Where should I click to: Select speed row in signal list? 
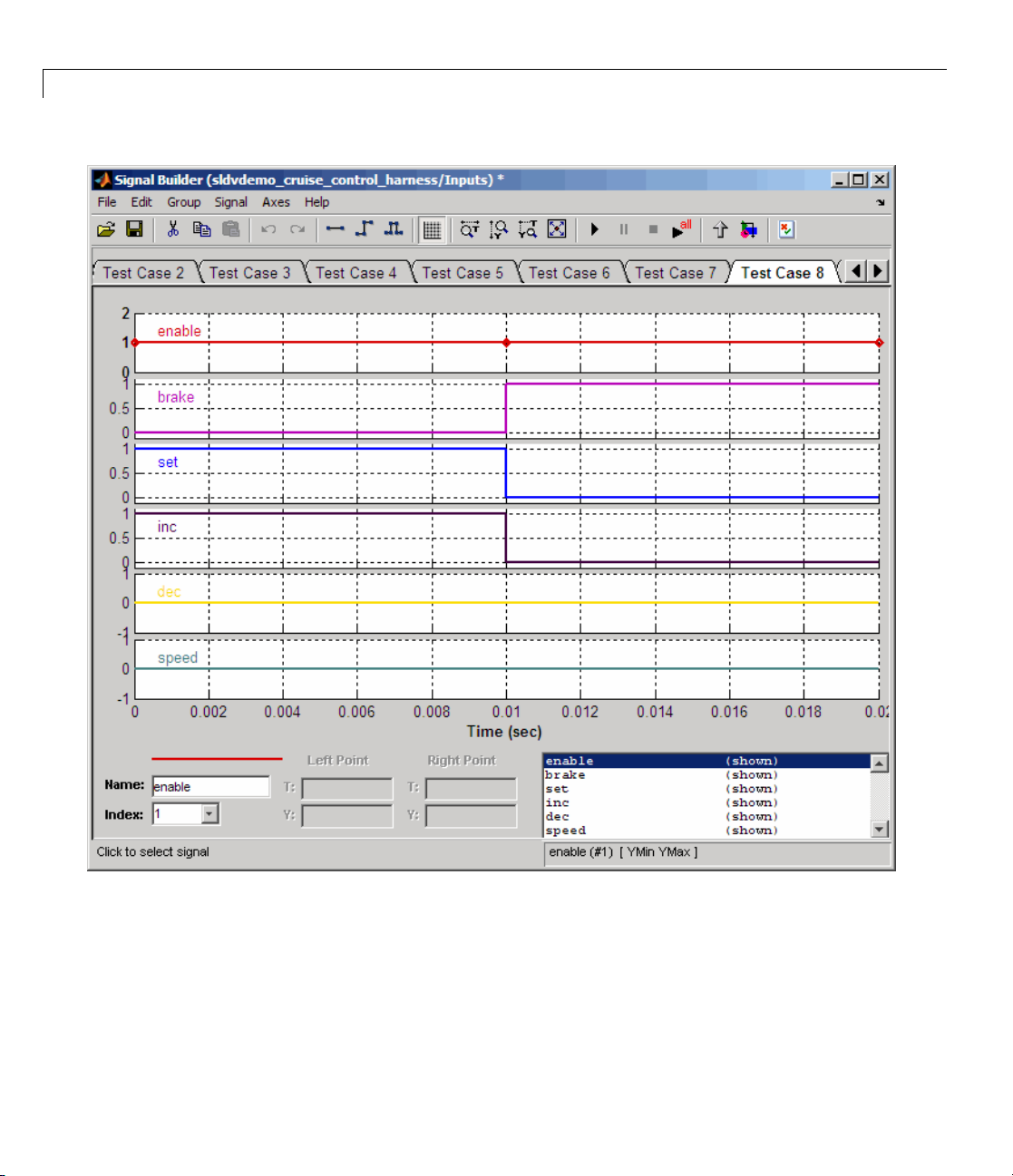(706, 831)
